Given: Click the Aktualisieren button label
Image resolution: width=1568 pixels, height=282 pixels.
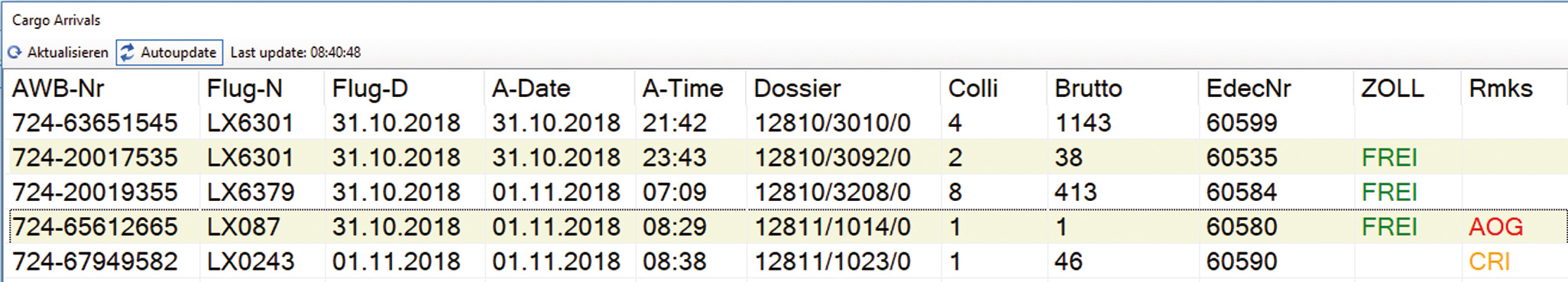Looking at the screenshot, I should tap(68, 53).
